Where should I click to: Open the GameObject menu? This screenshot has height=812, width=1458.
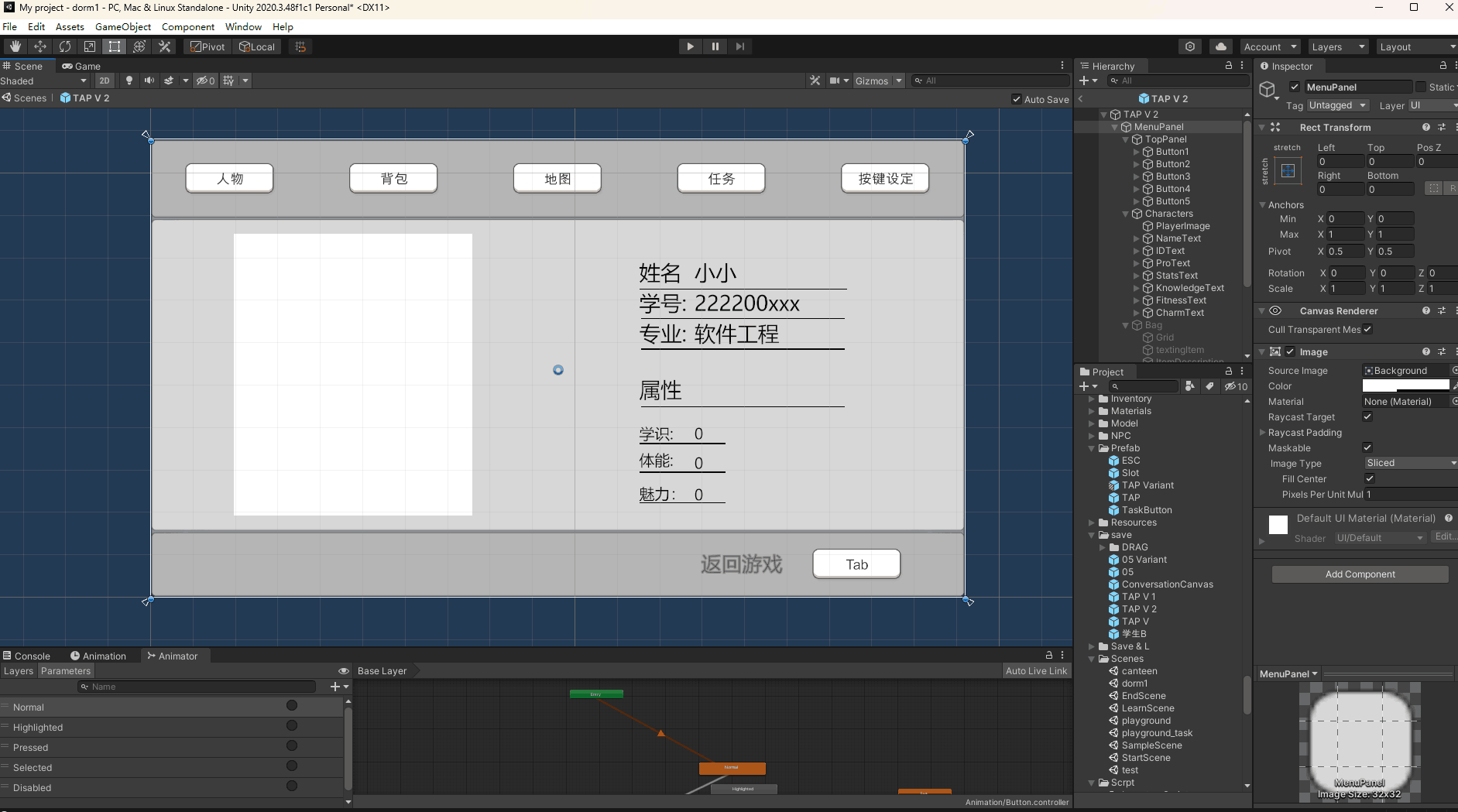123,26
